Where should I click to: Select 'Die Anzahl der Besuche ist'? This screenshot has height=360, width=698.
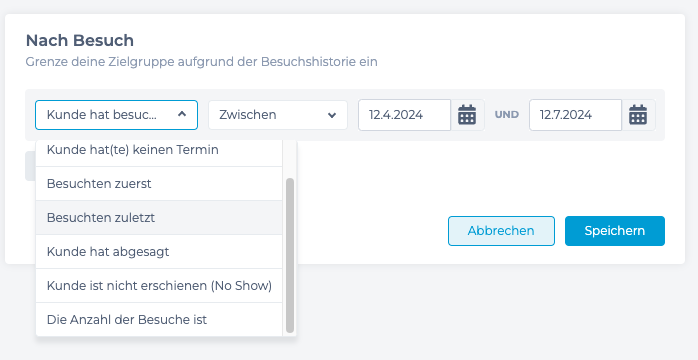(159, 320)
